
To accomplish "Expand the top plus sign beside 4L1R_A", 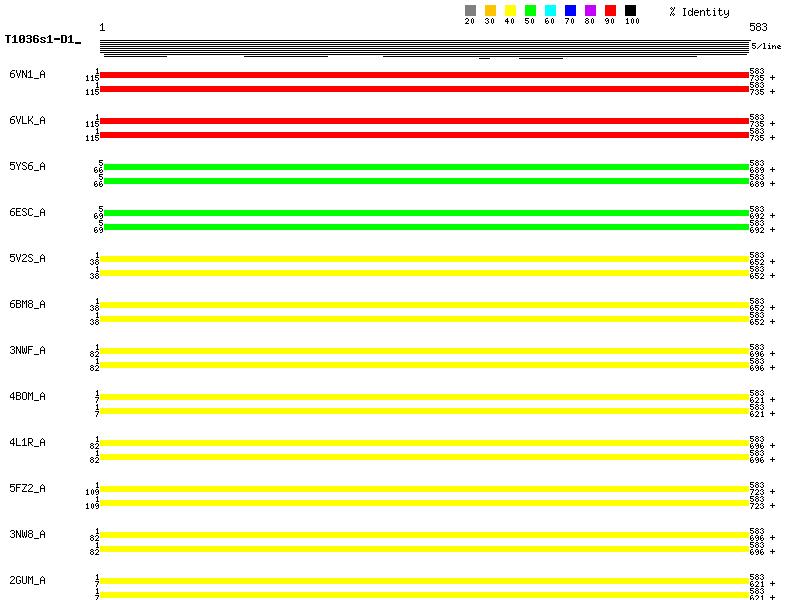I will pos(772,446).
